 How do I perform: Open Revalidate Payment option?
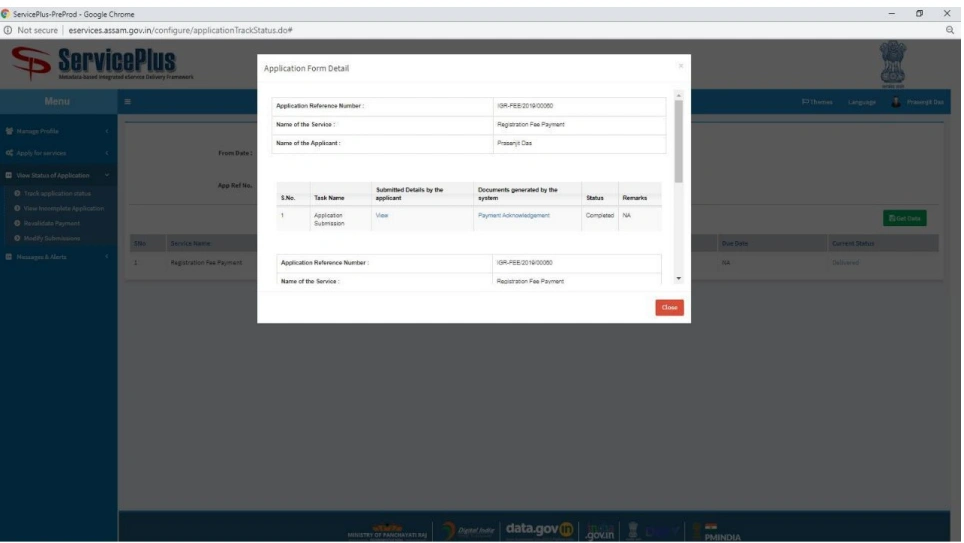pos(52,223)
